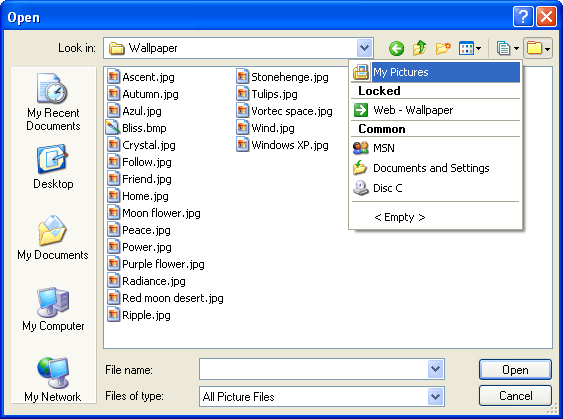The height and width of the screenshot is (419, 563).
Task: Select My Pictures menu entry
Action: click(436, 72)
